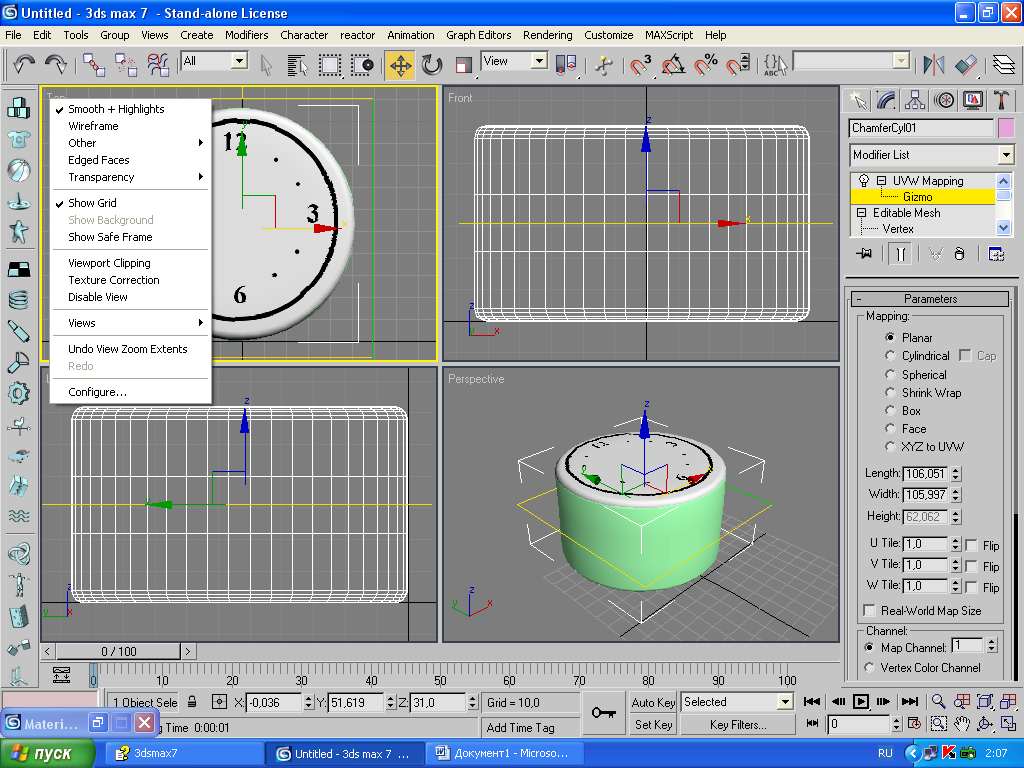1024x768 pixels.
Task: Check the U Tile Flip checkbox
Action: pos(971,545)
